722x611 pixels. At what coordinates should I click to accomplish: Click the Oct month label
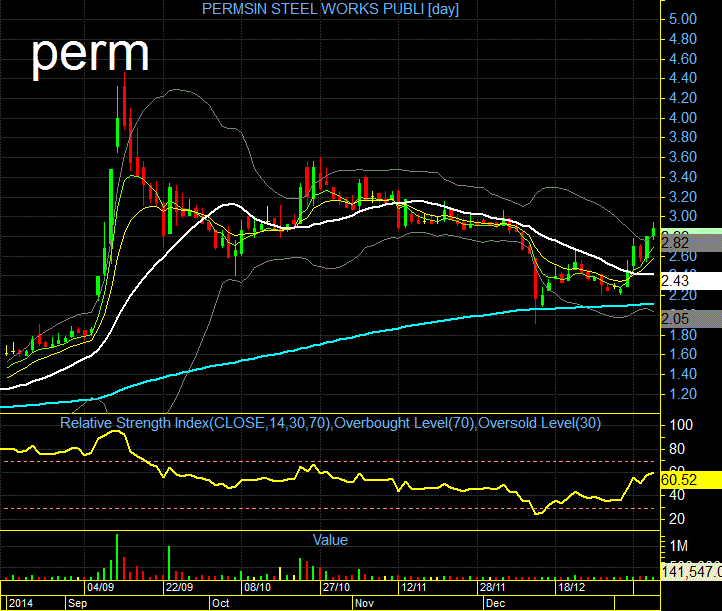220,603
